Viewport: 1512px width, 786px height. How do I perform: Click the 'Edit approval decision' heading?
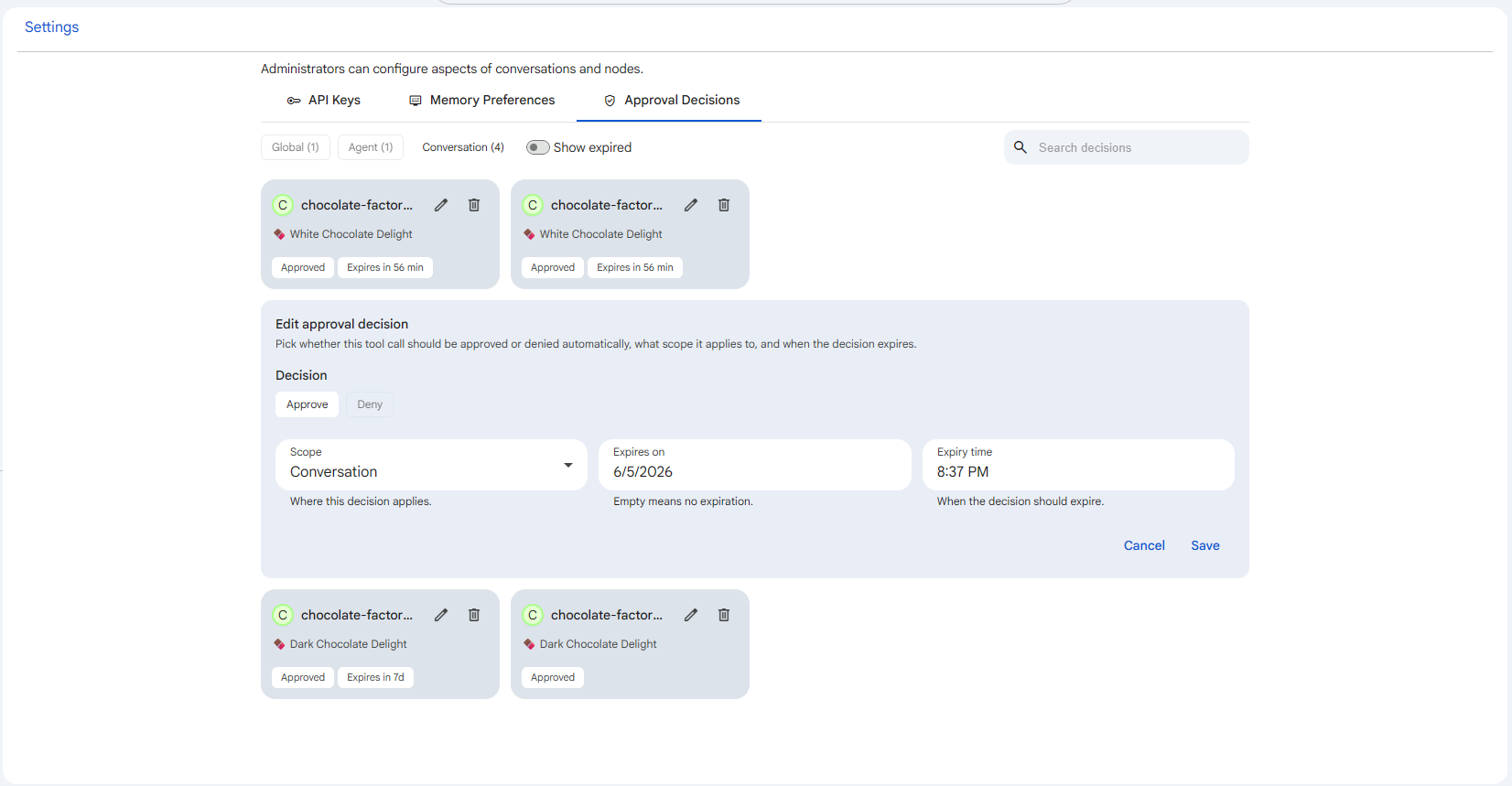pyautogui.click(x=342, y=324)
